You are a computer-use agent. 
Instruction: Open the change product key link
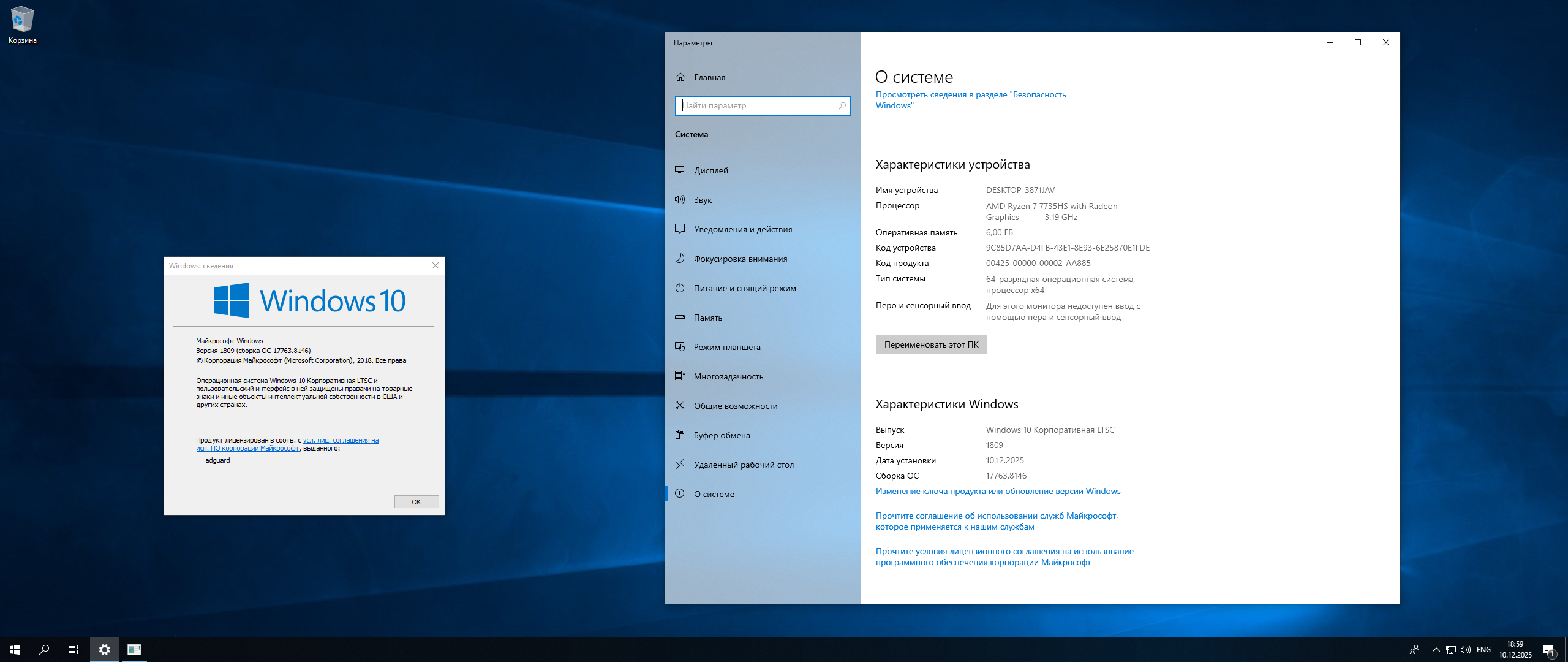998,491
